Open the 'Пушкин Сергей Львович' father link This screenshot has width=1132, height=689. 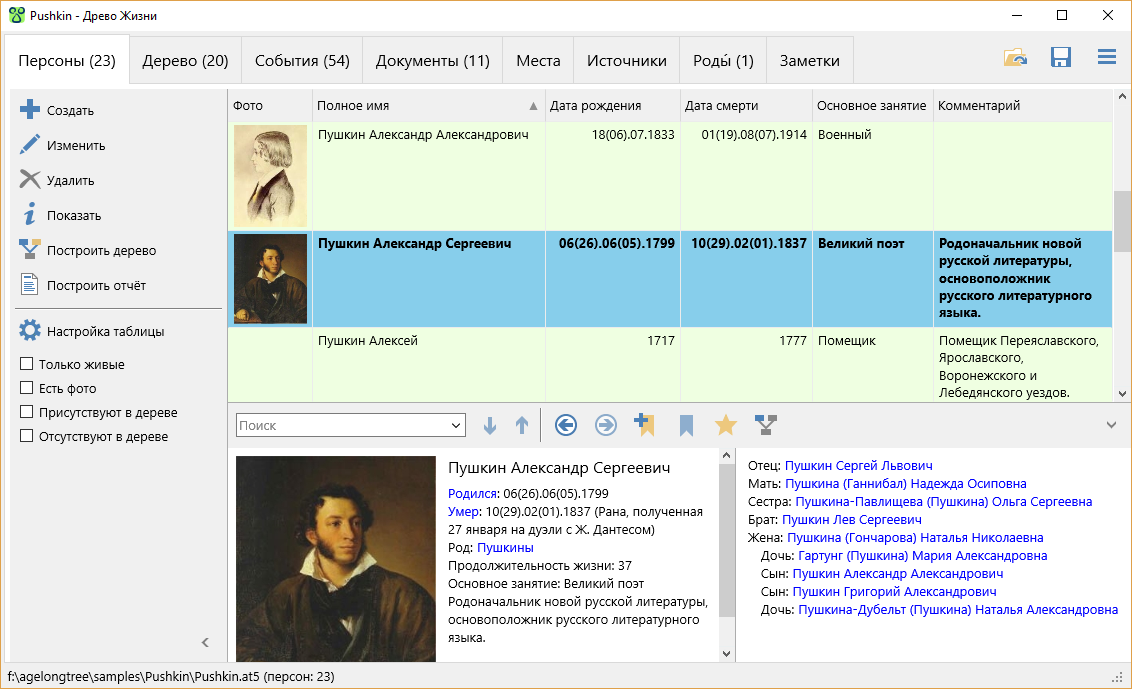(x=858, y=466)
